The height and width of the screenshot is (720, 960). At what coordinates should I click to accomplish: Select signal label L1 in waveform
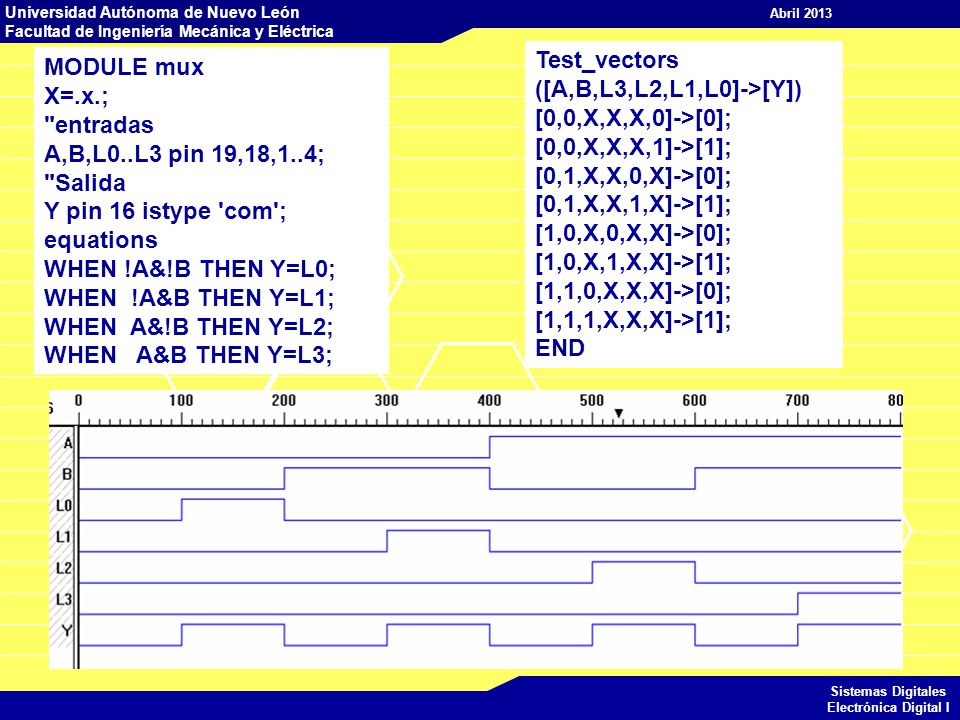[64, 536]
